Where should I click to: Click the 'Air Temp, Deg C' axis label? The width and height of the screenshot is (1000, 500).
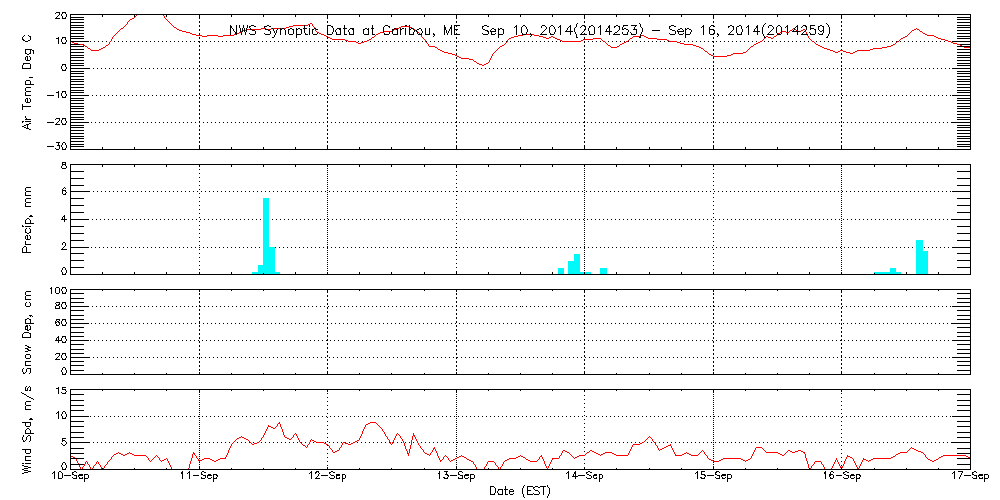coord(27,80)
